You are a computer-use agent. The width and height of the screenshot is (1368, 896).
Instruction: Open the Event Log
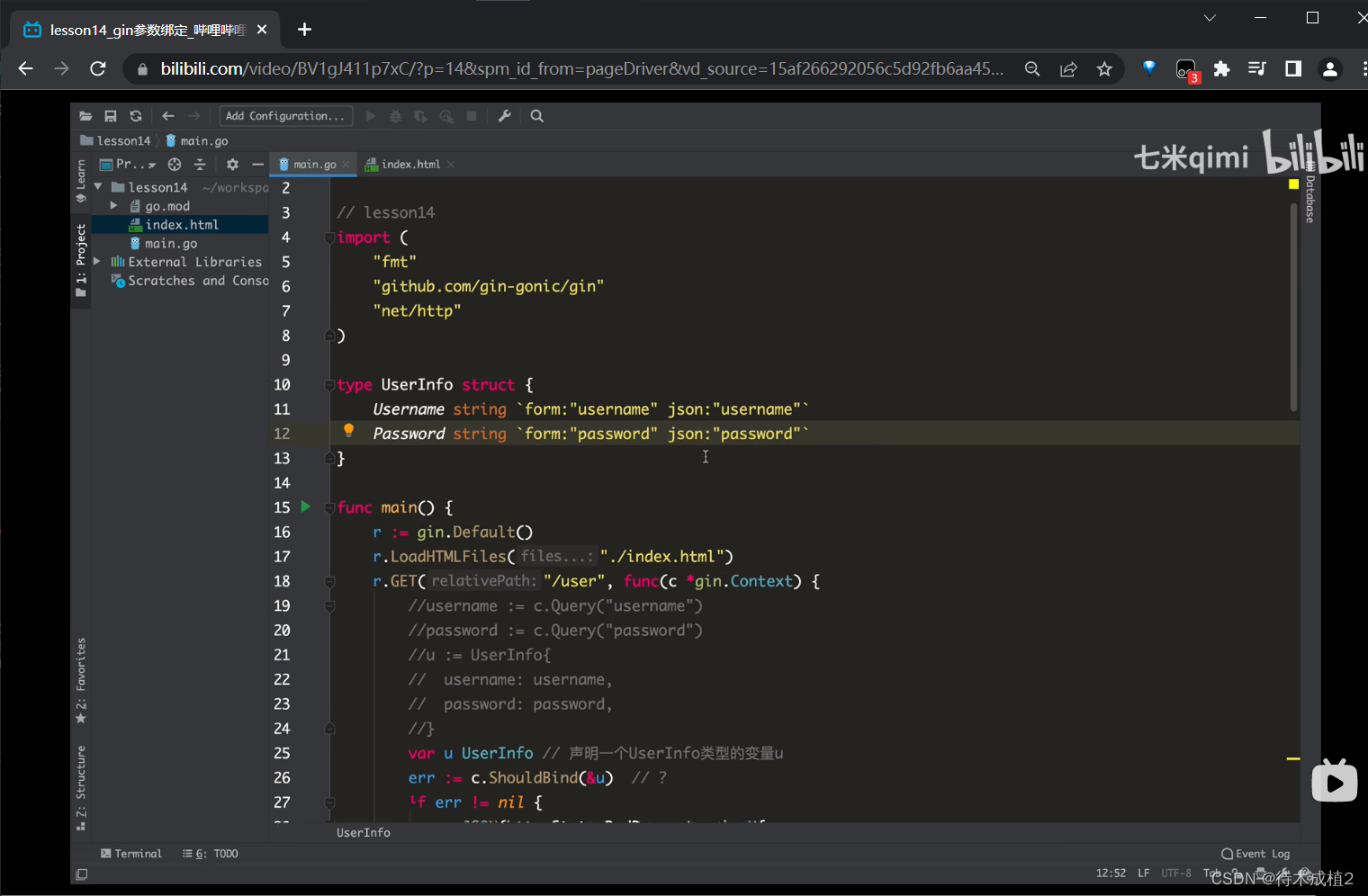point(1255,854)
